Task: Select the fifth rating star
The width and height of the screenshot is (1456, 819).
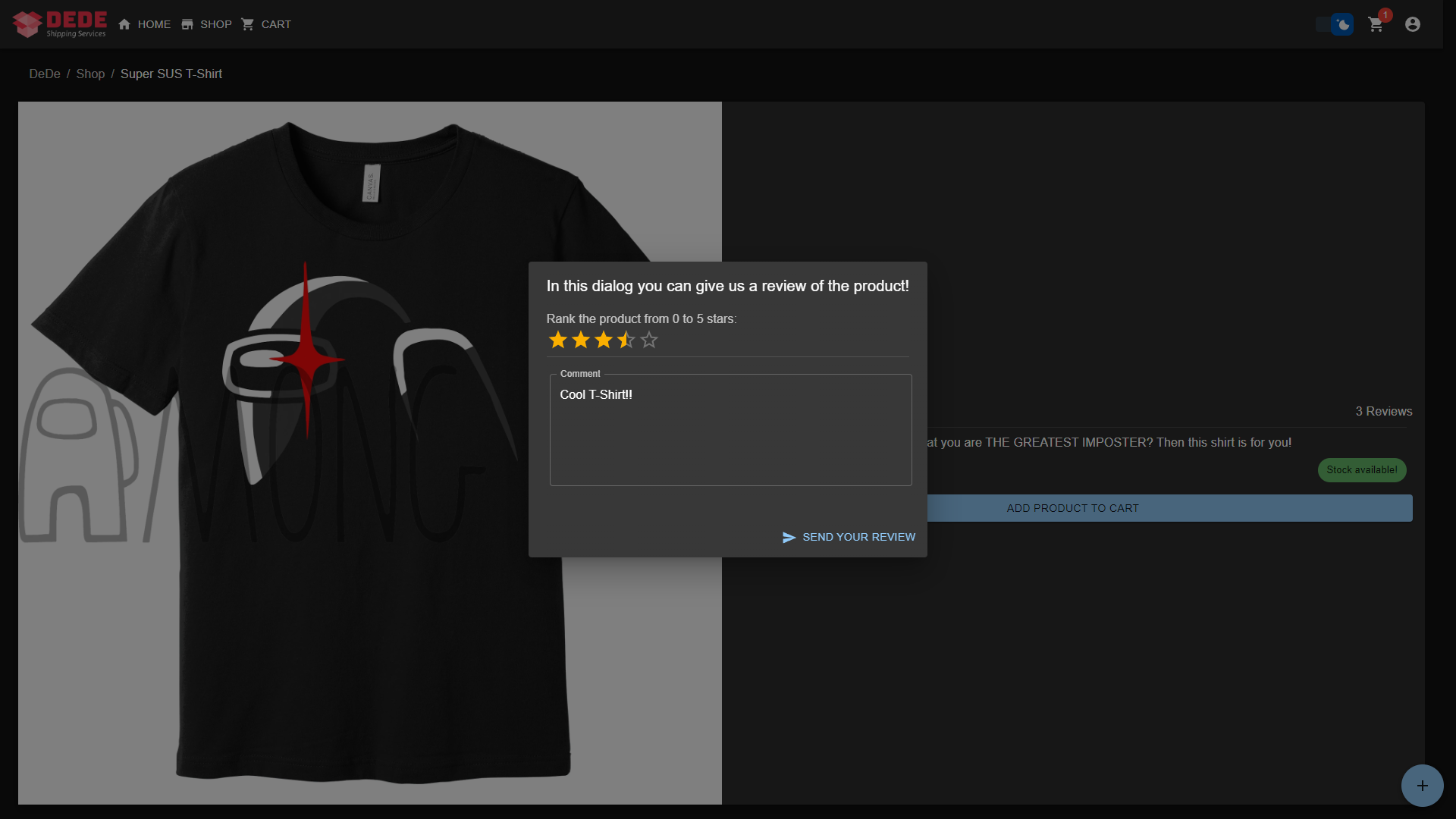Action: pos(649,340)
